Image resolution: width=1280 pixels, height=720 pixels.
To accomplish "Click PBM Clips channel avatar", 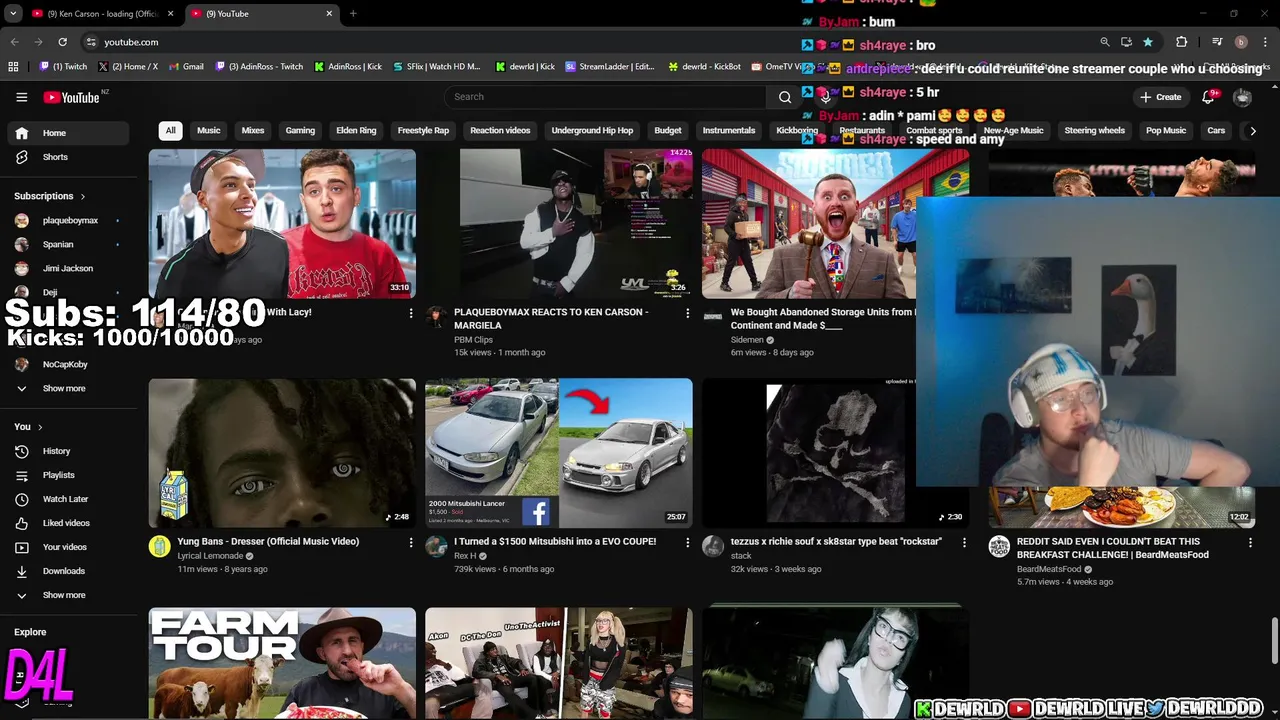I will [436, 317].
